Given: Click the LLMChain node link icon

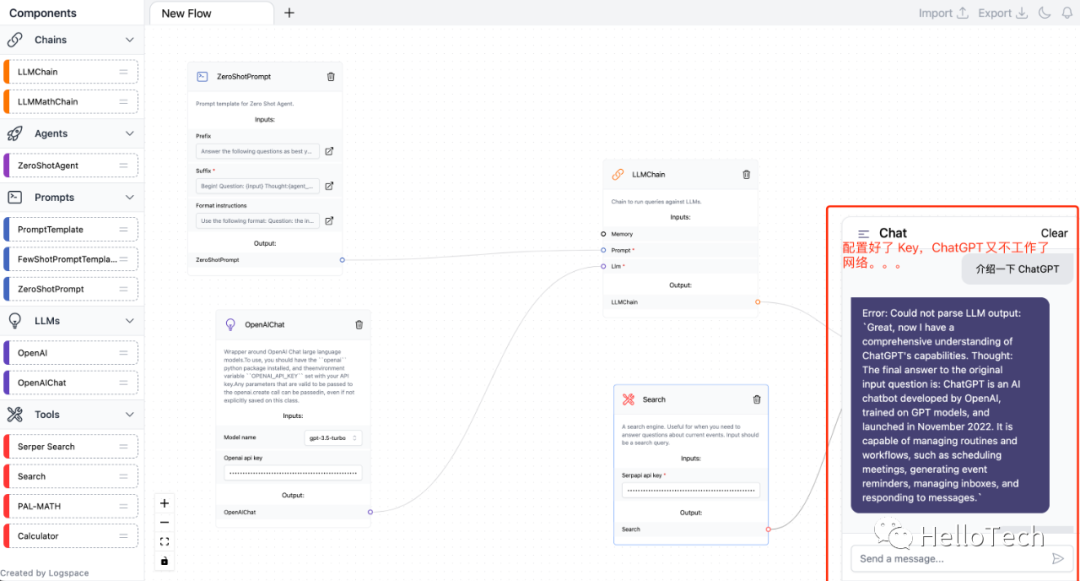Looking at the screenshot, I should tap(618, 174).
